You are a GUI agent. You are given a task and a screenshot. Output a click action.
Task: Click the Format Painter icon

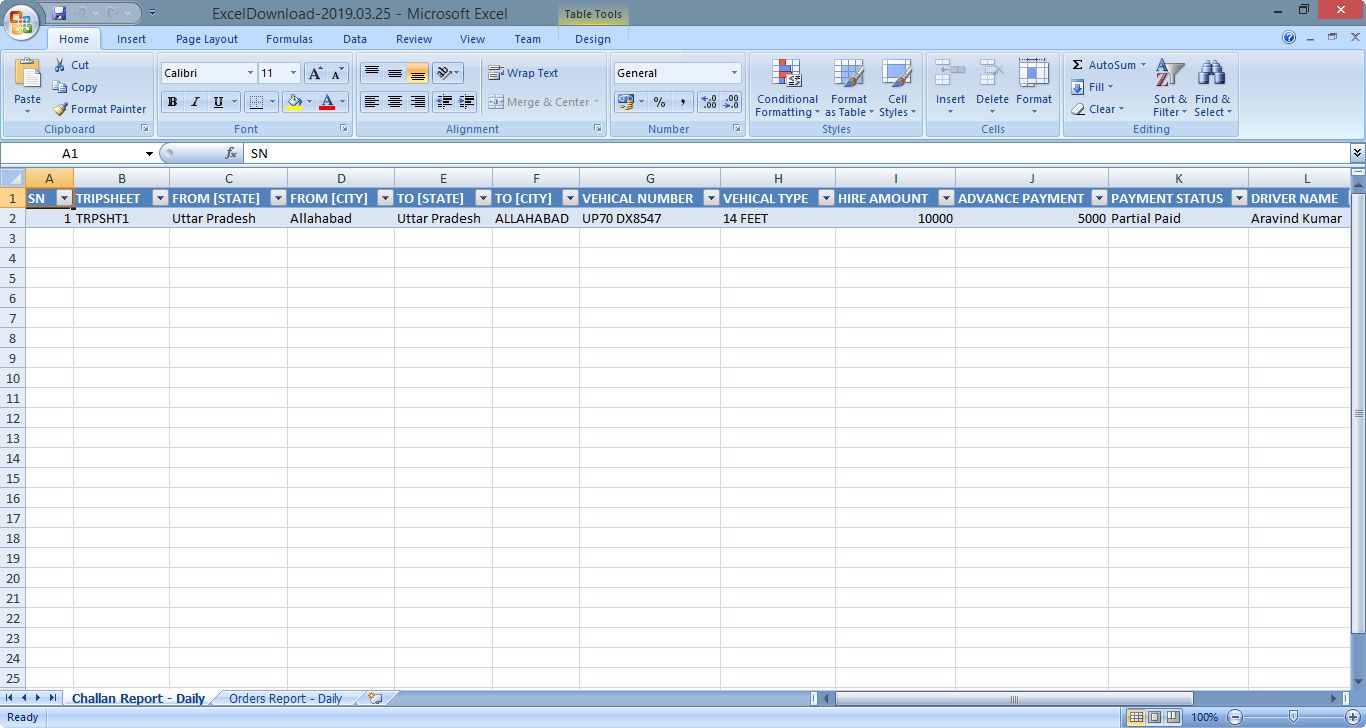61,109
